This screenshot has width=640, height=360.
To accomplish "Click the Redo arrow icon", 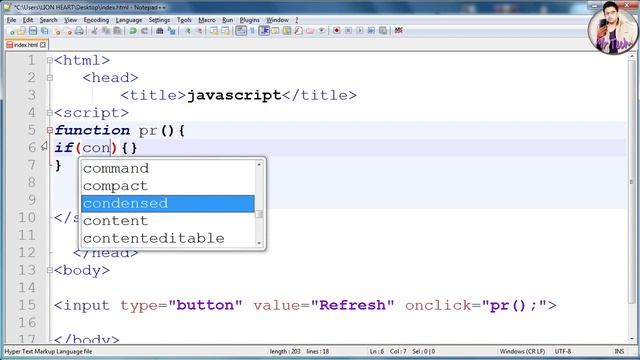I will [144, 31].
